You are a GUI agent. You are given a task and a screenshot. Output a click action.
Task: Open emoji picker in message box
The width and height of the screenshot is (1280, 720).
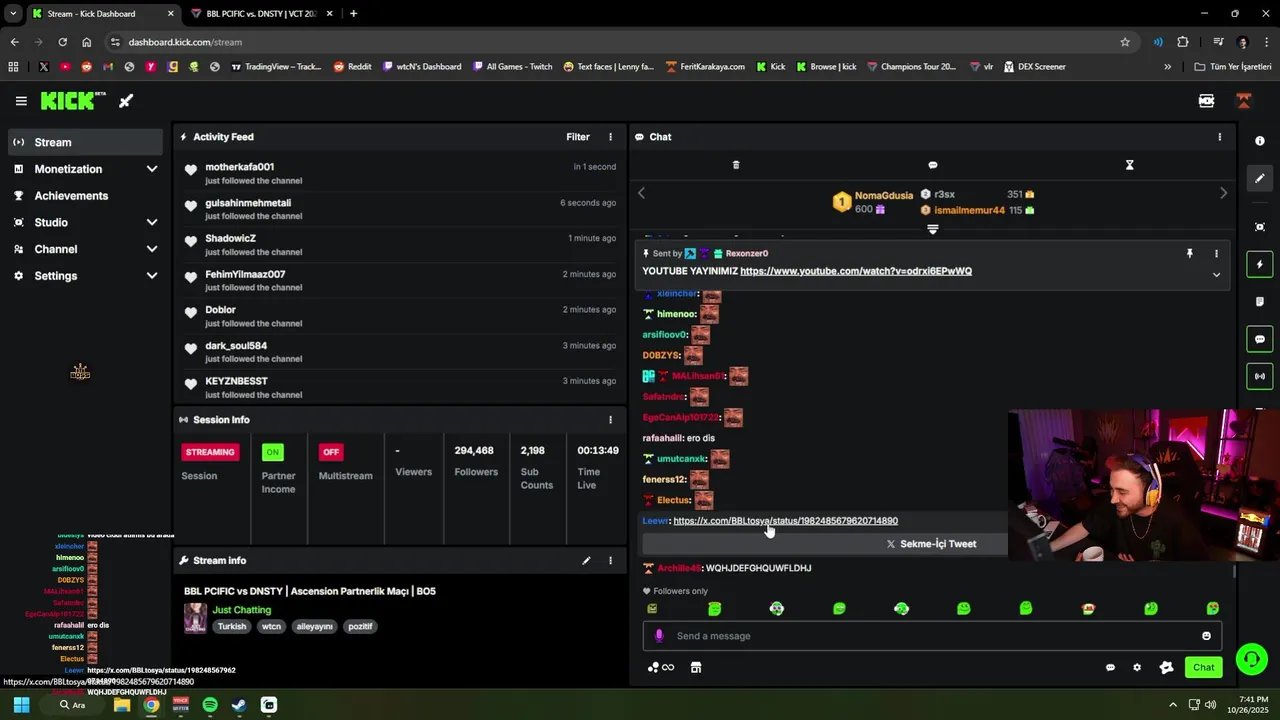[1206, 636]
